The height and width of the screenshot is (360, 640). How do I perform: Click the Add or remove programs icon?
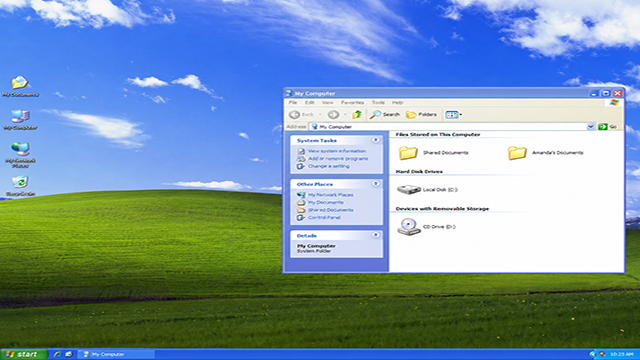[301, 158]
